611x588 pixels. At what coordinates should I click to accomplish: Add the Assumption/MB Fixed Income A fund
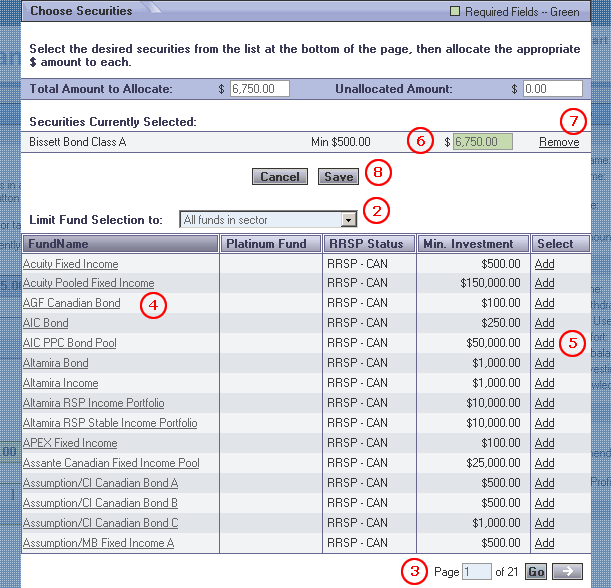[544, 543]
